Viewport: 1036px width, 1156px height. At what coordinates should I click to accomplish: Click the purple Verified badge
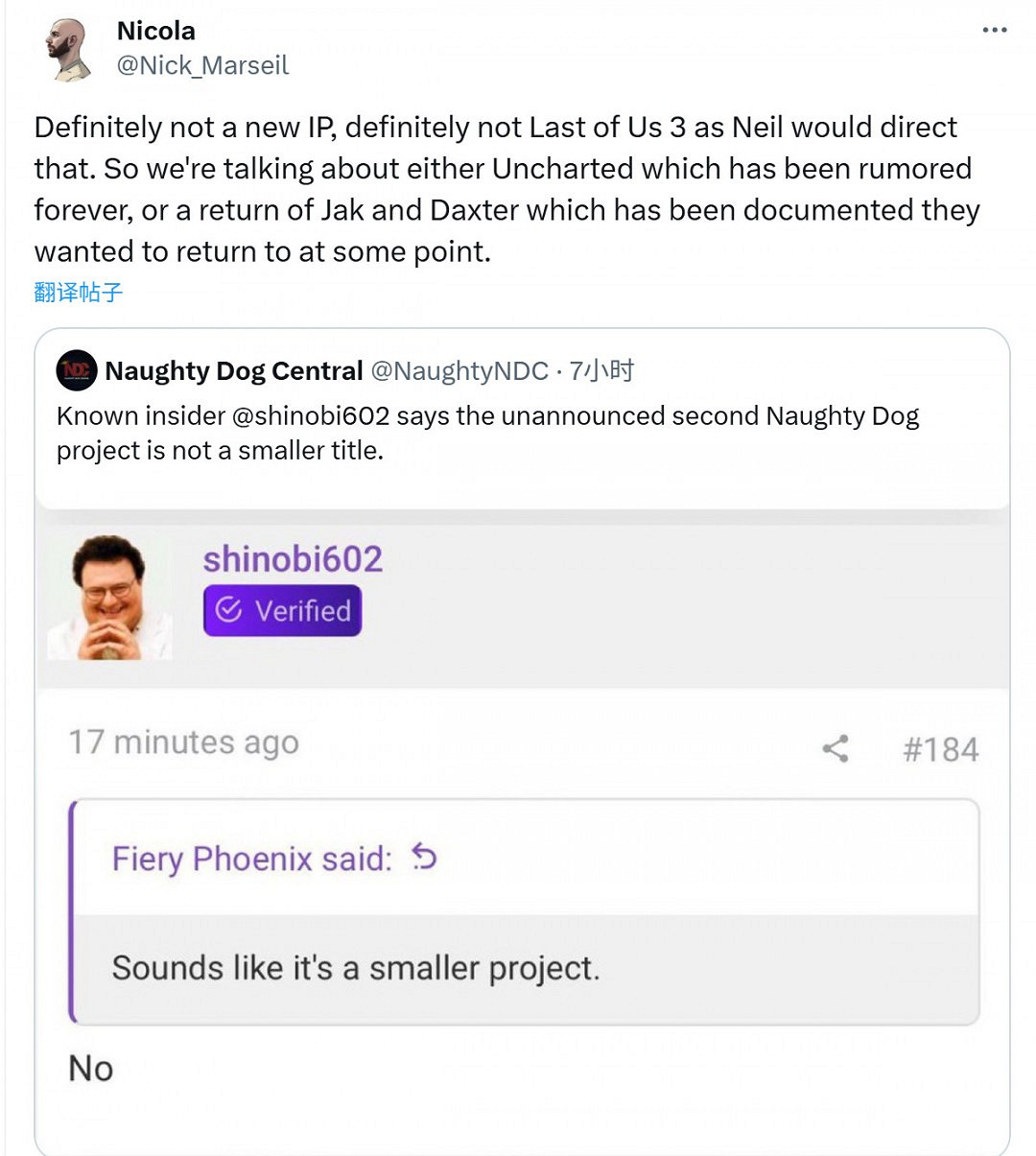tap(282, 610)
